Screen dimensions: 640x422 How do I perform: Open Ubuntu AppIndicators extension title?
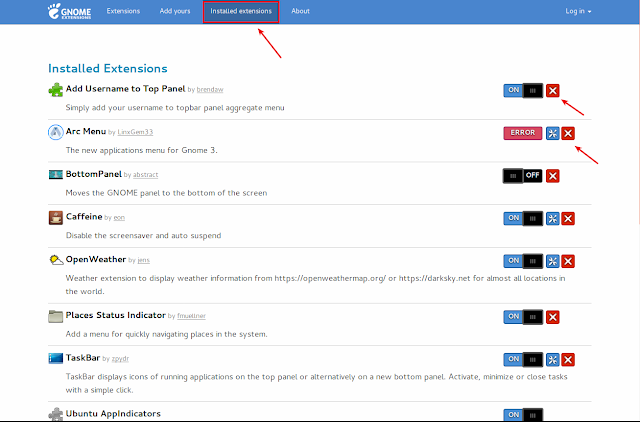click(113, 414)
